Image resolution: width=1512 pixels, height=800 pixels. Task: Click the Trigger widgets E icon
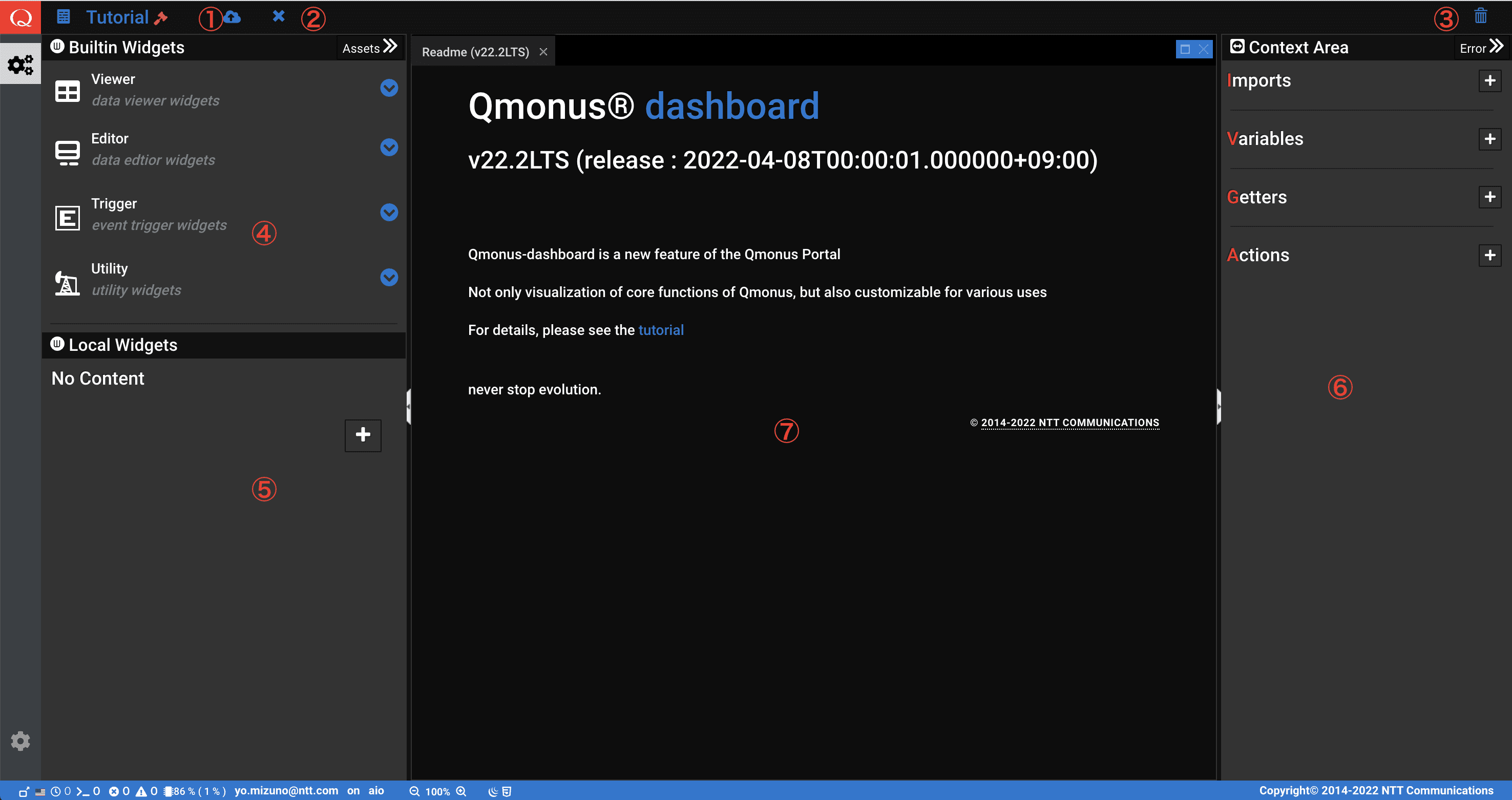[68, 218]
